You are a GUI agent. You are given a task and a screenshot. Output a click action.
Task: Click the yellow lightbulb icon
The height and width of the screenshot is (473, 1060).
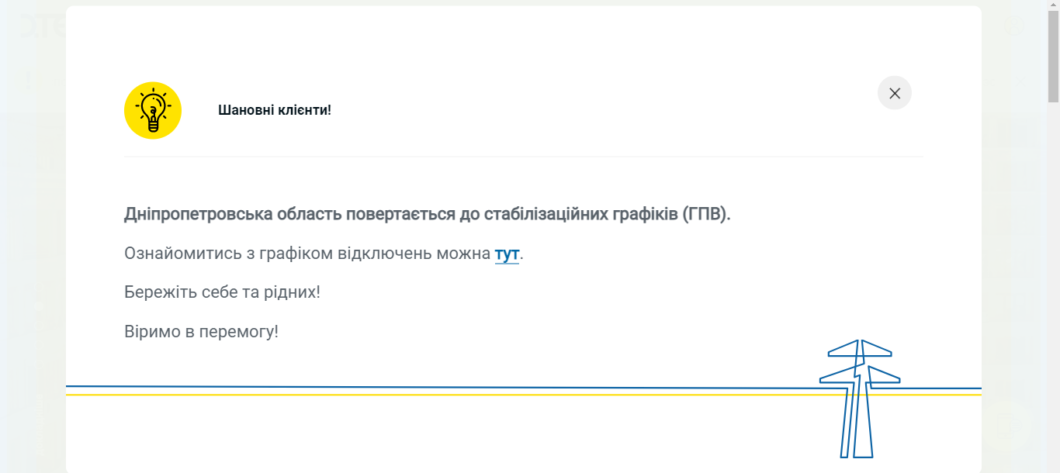click(x=152, y=110)
